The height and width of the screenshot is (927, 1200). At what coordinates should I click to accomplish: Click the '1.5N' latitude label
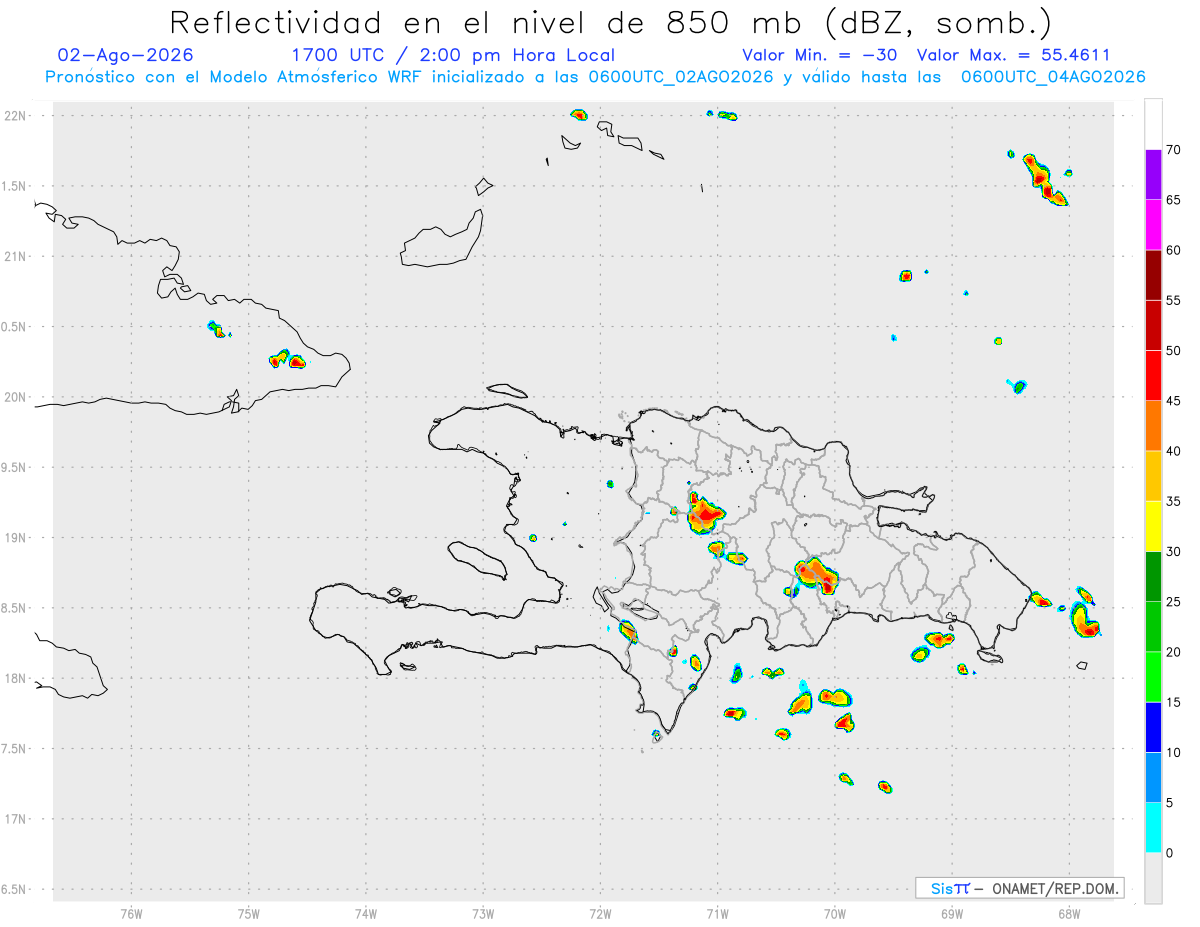[15, 186]
